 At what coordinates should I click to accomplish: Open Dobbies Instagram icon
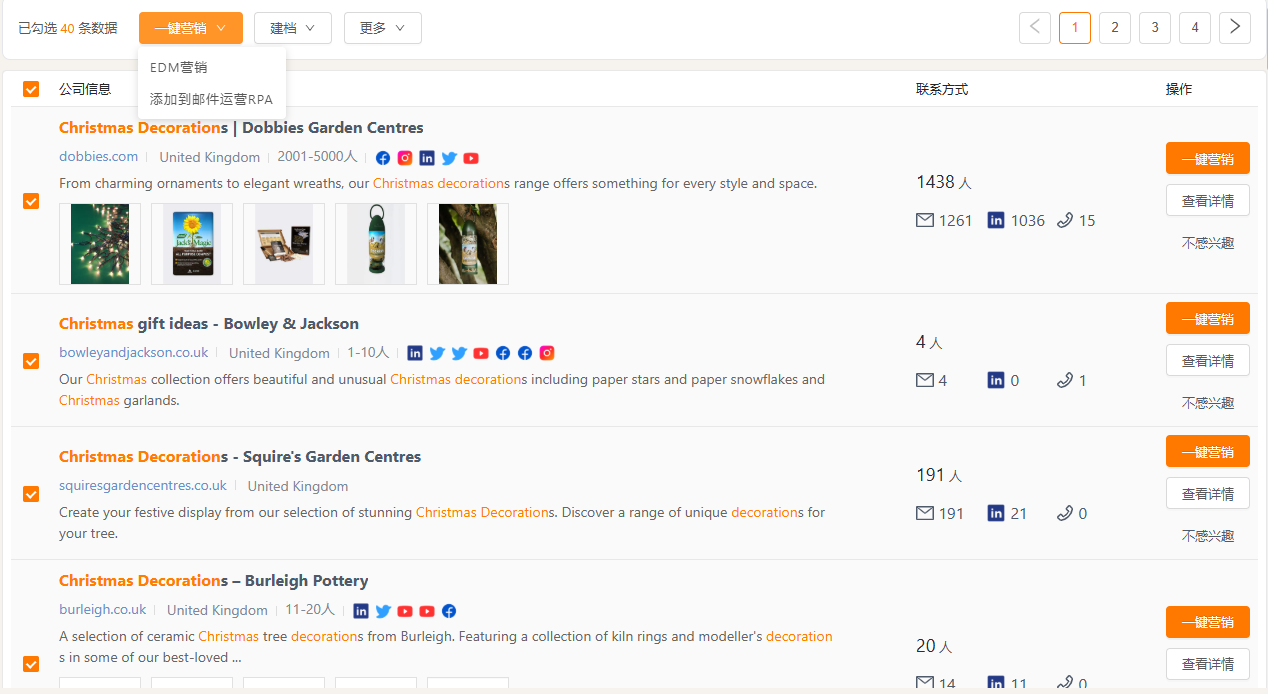(405, 158)
